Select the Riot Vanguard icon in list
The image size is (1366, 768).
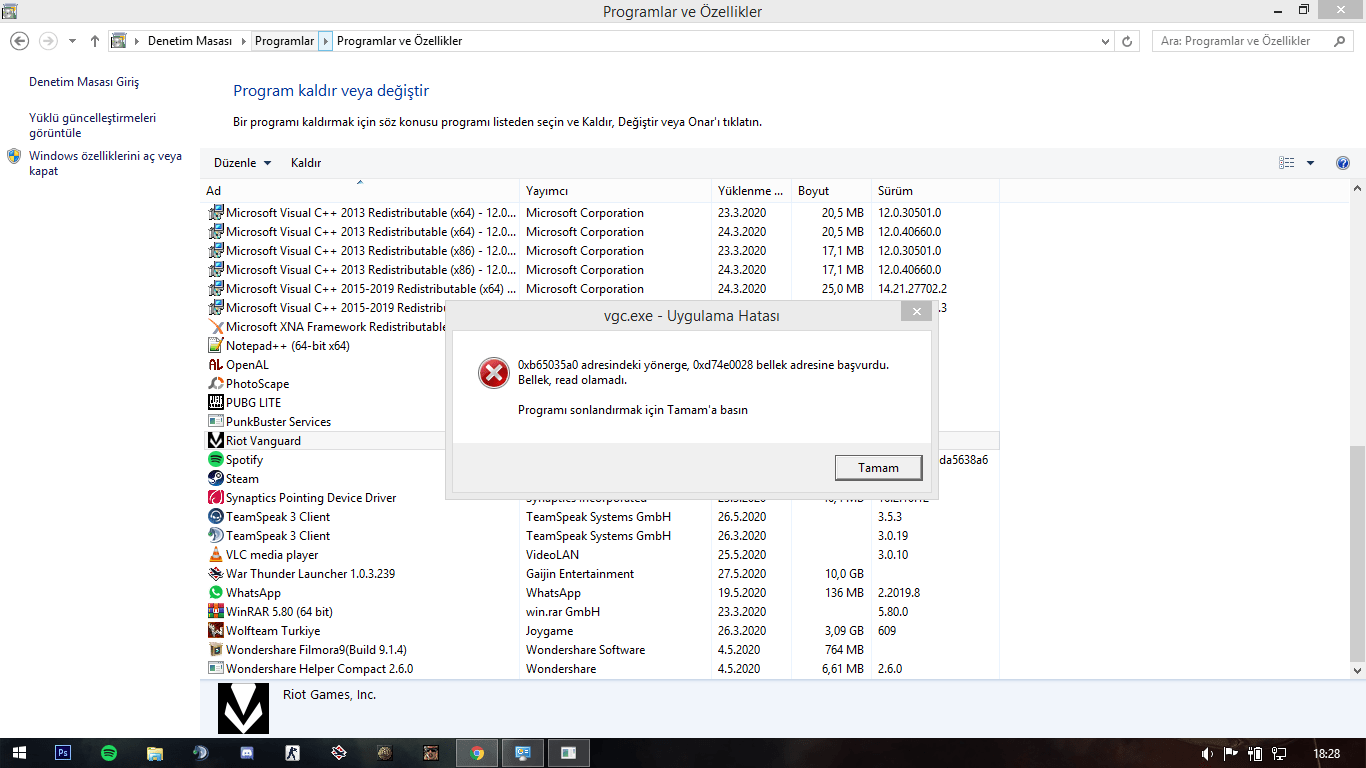point(215,441)
